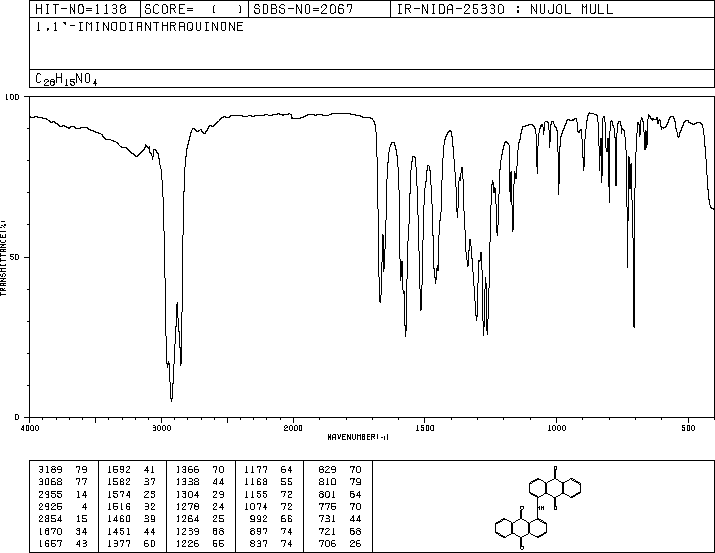Click the 2000 wavenumber axis label
715x553 pixels.
coord(293,428)
